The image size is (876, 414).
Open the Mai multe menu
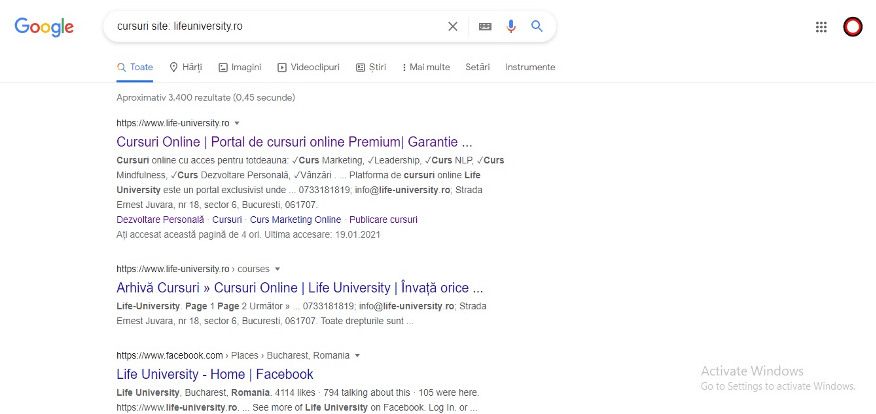pyautogui.click(x=426, y=67)
